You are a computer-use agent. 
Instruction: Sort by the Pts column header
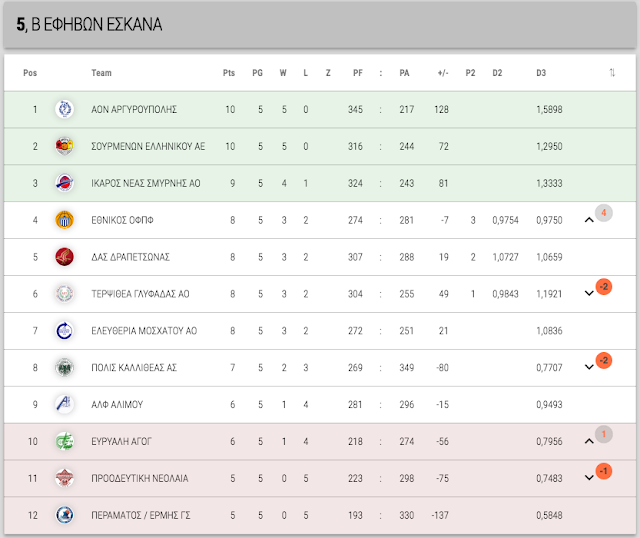(x=229, y=73)
